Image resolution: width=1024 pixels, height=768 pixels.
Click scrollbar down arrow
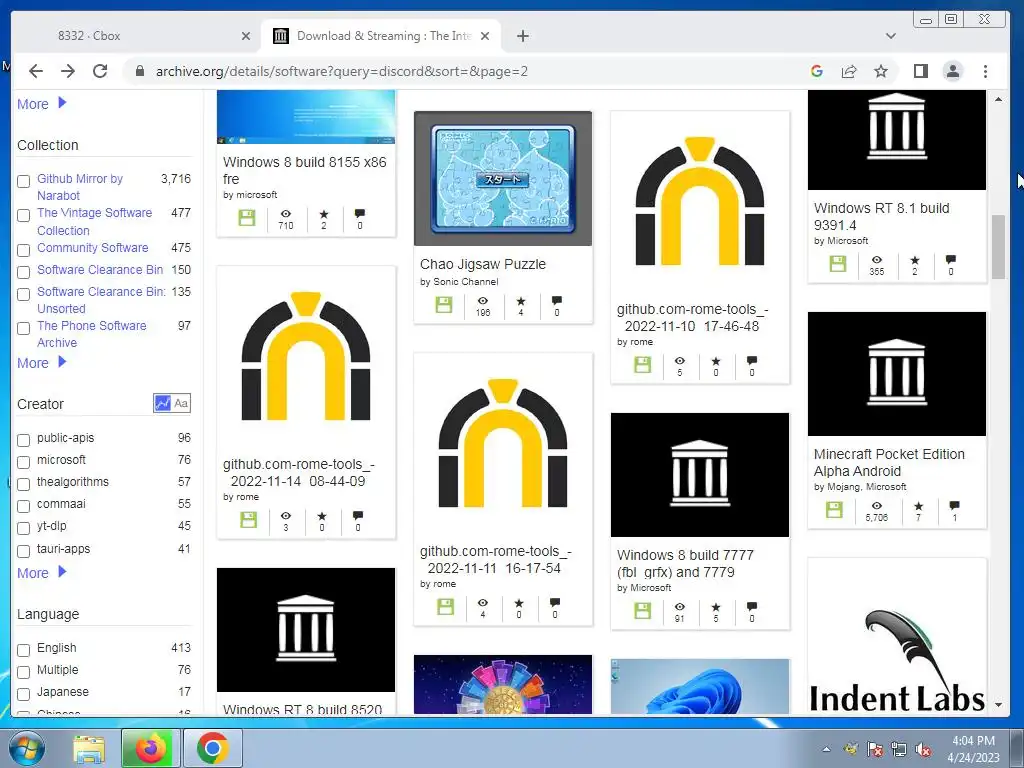coord(998,705)
